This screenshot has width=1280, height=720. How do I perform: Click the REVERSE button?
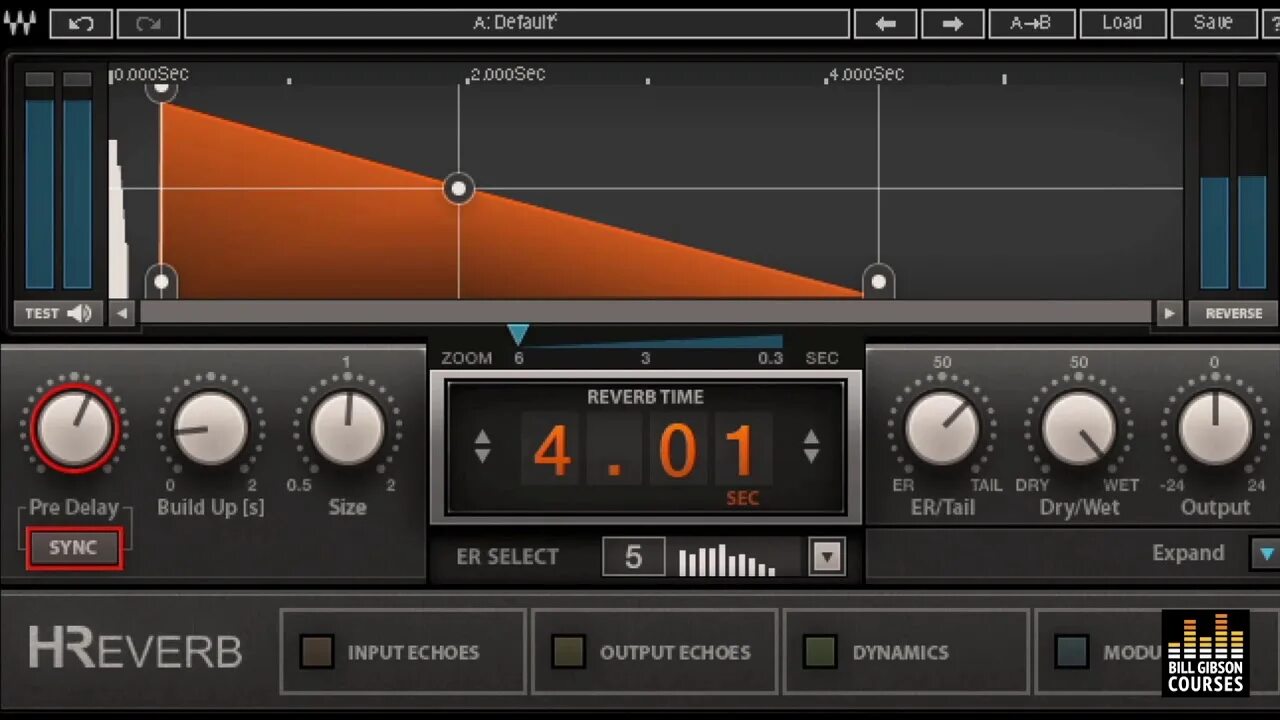click(1234, 313)
